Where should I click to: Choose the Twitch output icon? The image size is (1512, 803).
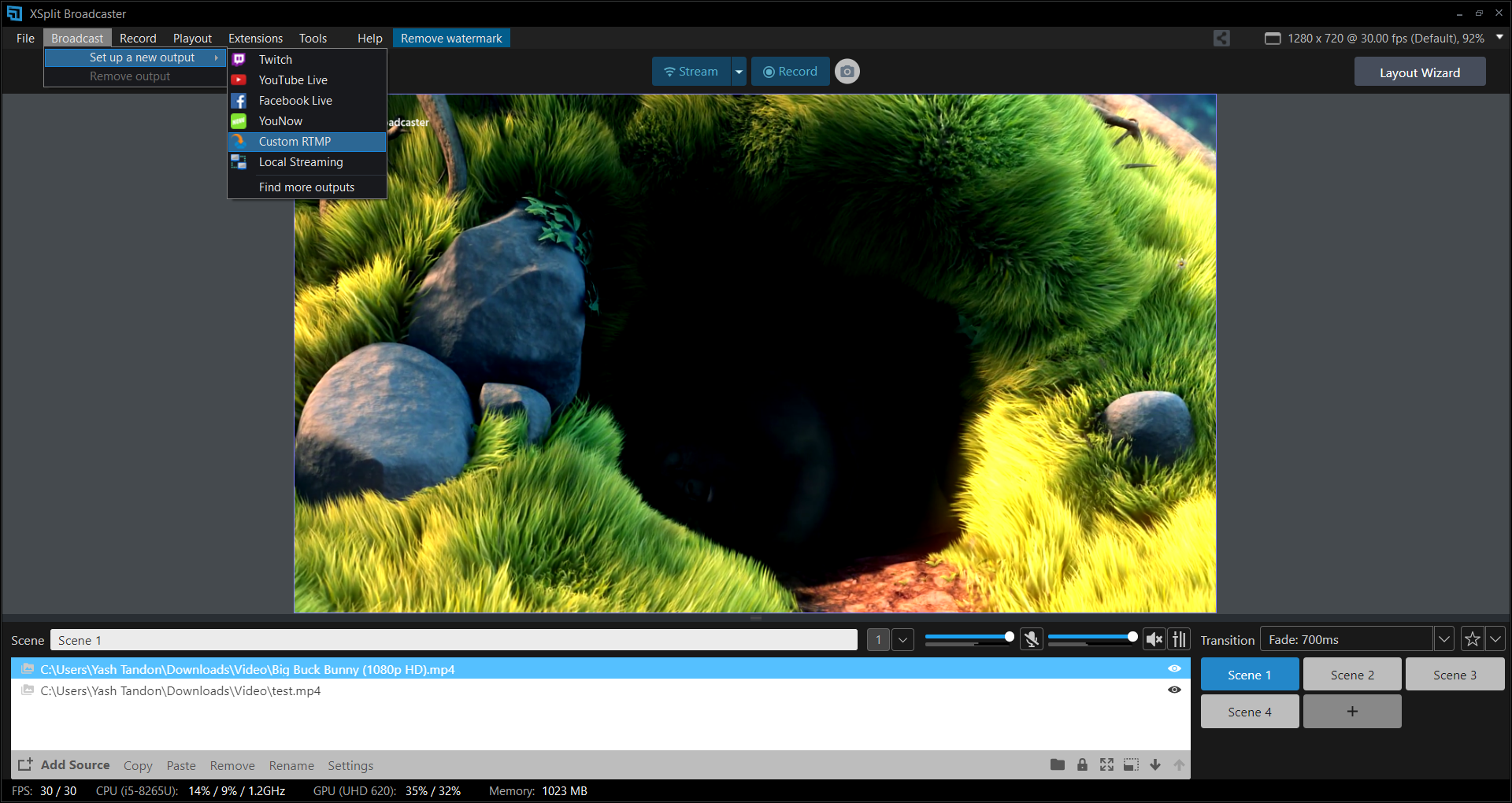click(x=239, y=59)
